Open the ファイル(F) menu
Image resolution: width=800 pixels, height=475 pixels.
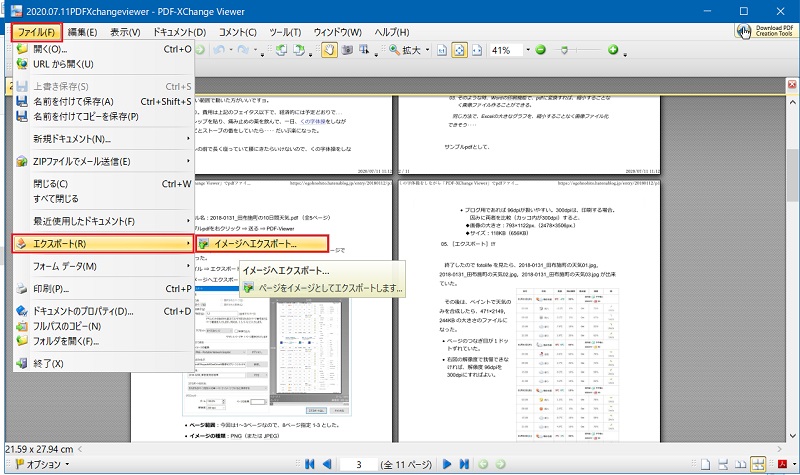coord(36,32)
